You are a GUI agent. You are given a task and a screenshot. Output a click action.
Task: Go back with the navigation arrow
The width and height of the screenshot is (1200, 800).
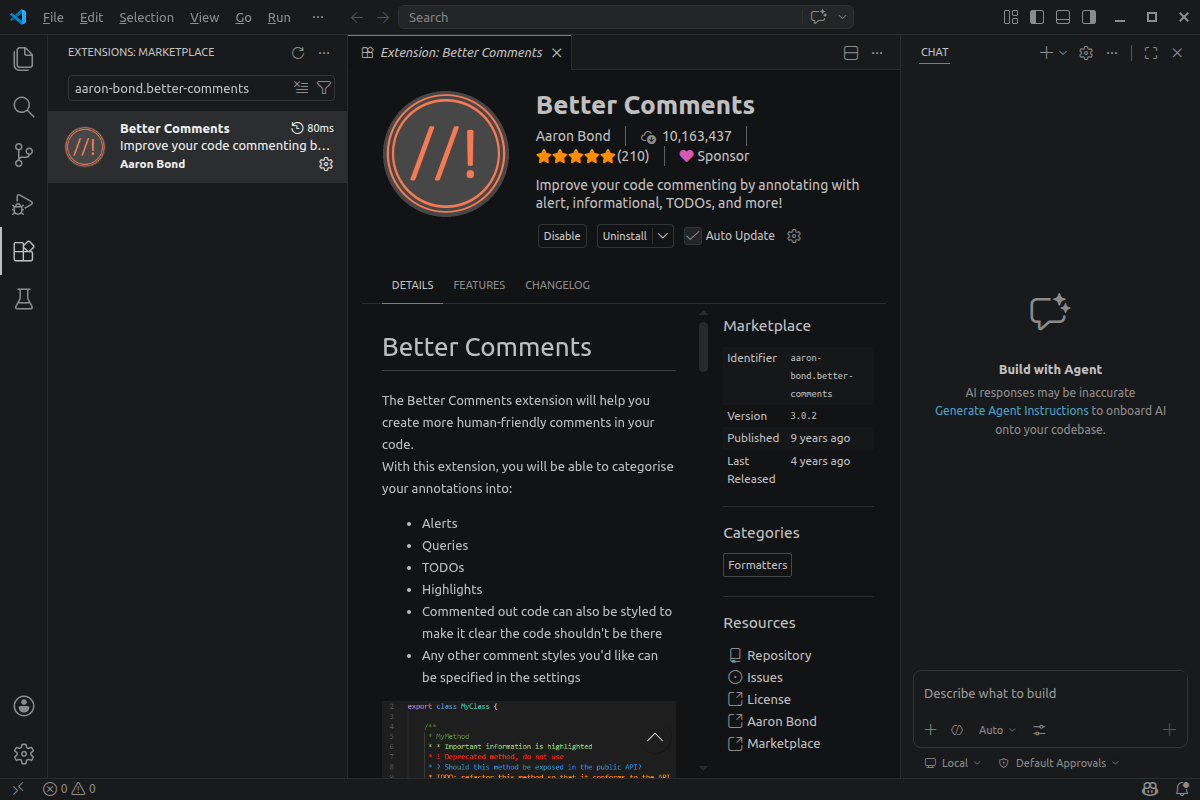(x=358, y=17)
